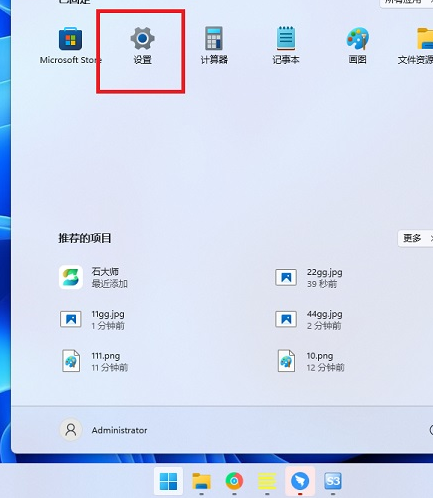The image size is (433, 498).
Task: Open the yellow lined notes taskbar icon
Action: click(x=267, y=481)
